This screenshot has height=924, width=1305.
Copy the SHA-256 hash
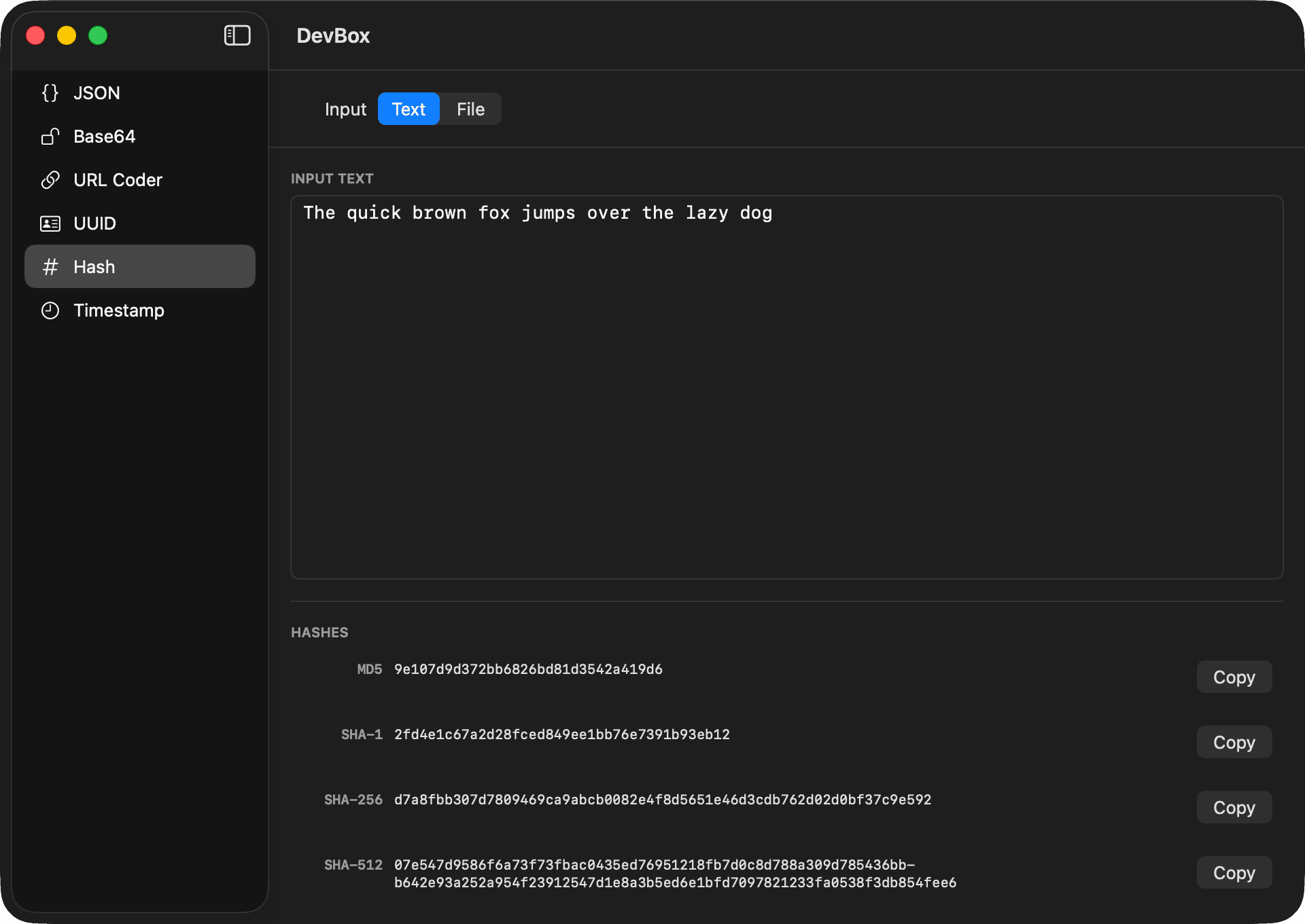tap(1234, 808)
